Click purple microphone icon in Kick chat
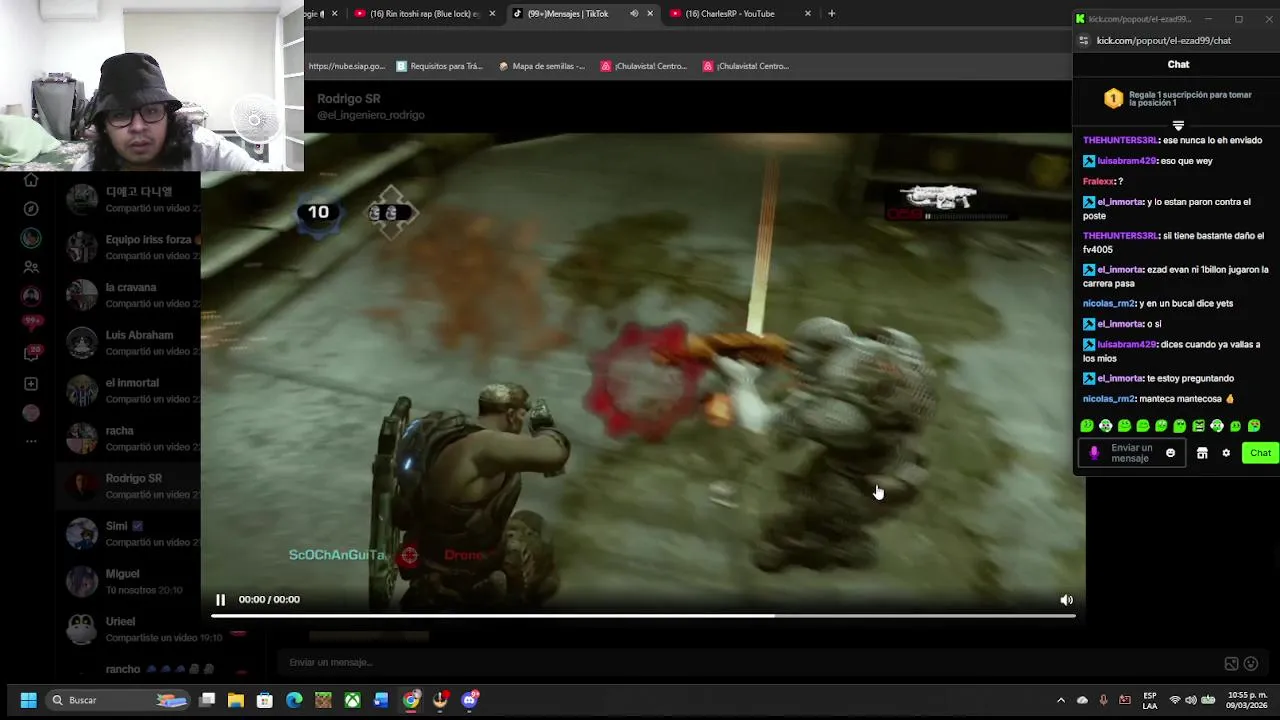This screenshot has width=1280, height=720. (x=1093, y=453)
